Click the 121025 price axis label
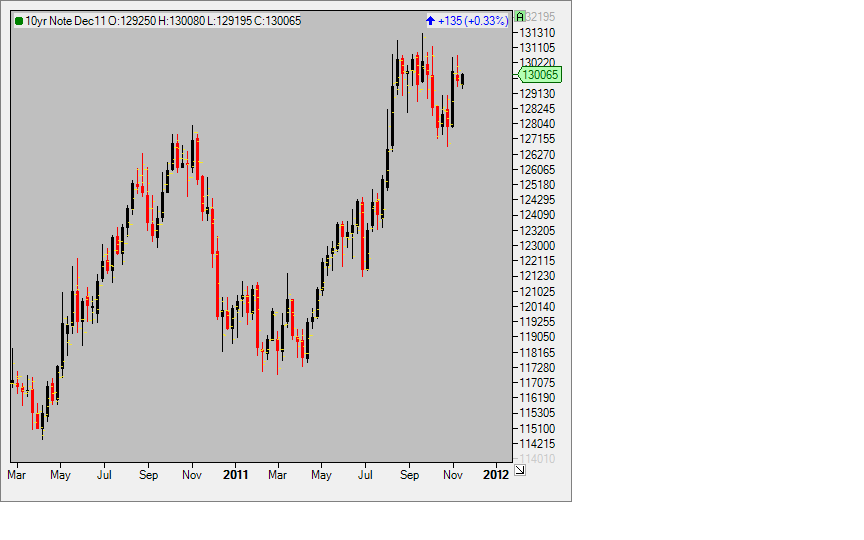Screen dimensions: 864x540 pos(537,291)
